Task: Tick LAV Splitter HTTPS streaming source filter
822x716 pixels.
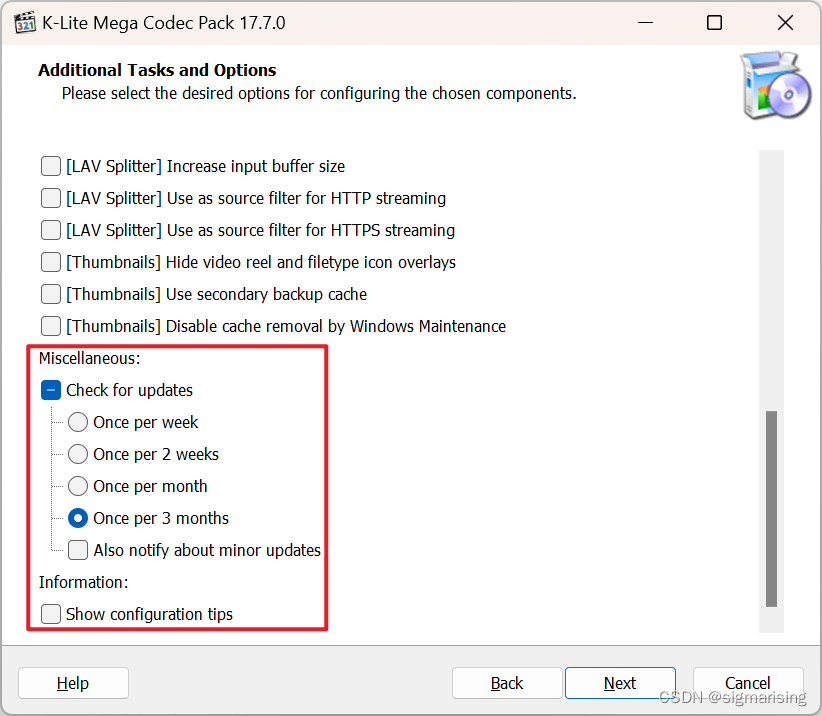Action: (x=51, y=230)
